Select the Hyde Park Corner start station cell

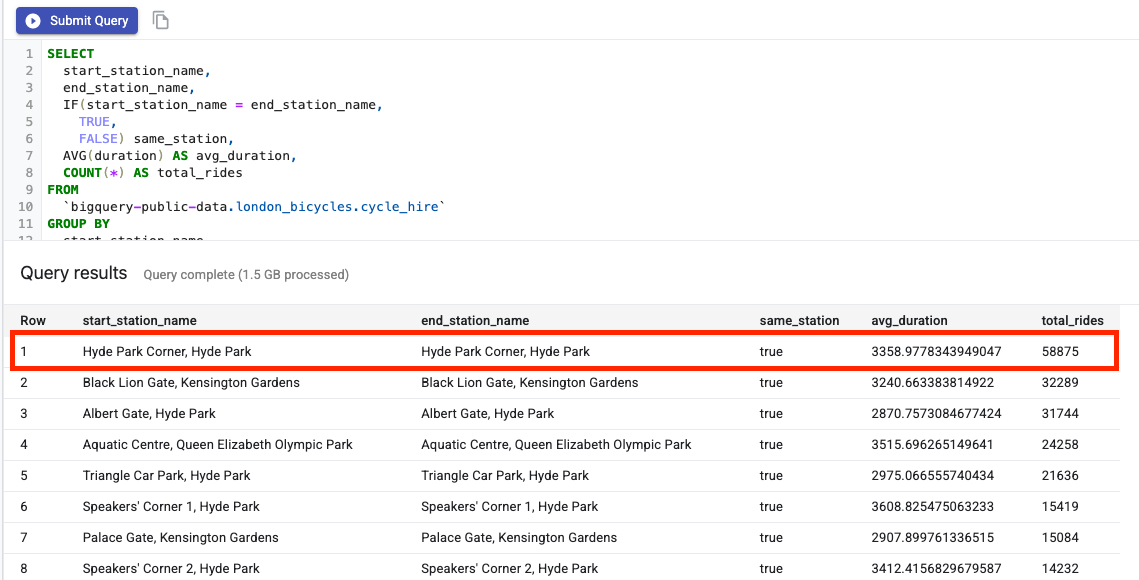pos(167,352)
